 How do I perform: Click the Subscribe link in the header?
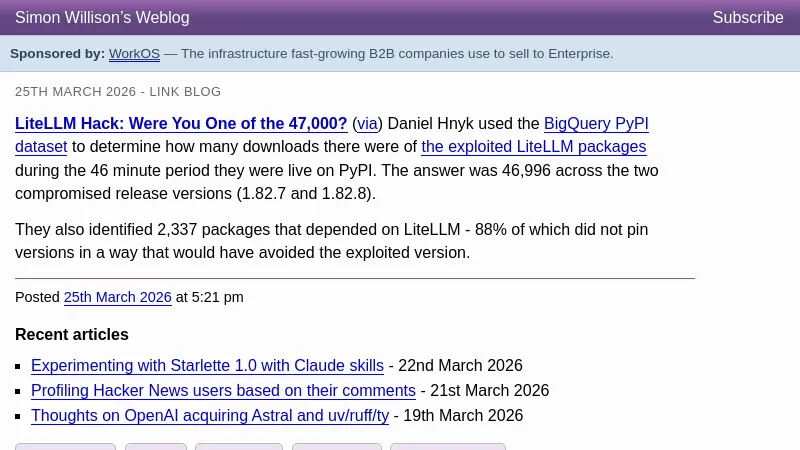(x=748, y=18)
